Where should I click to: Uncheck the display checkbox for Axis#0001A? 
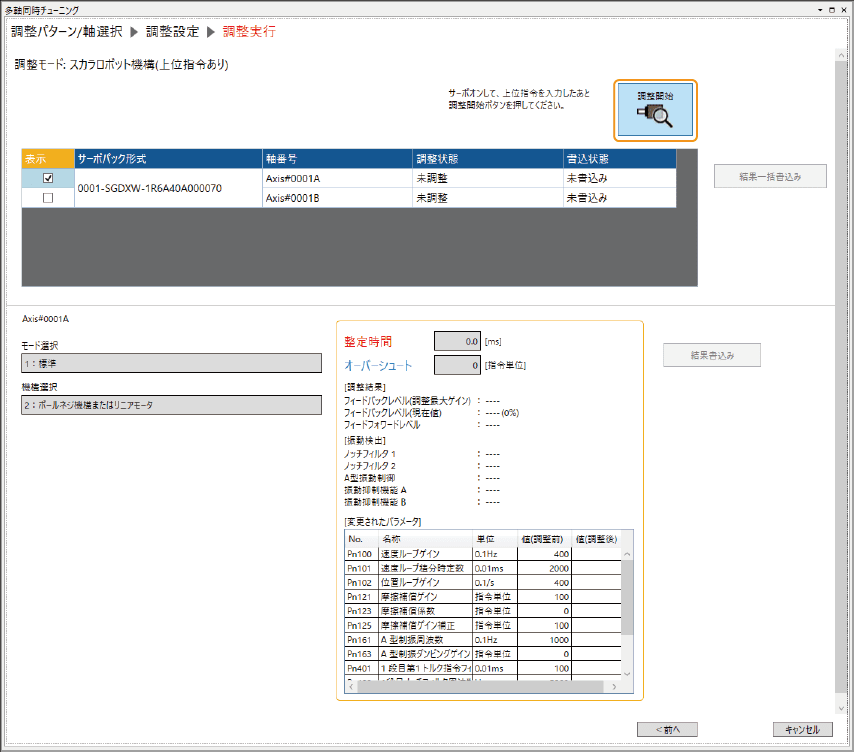coord(48,178)
